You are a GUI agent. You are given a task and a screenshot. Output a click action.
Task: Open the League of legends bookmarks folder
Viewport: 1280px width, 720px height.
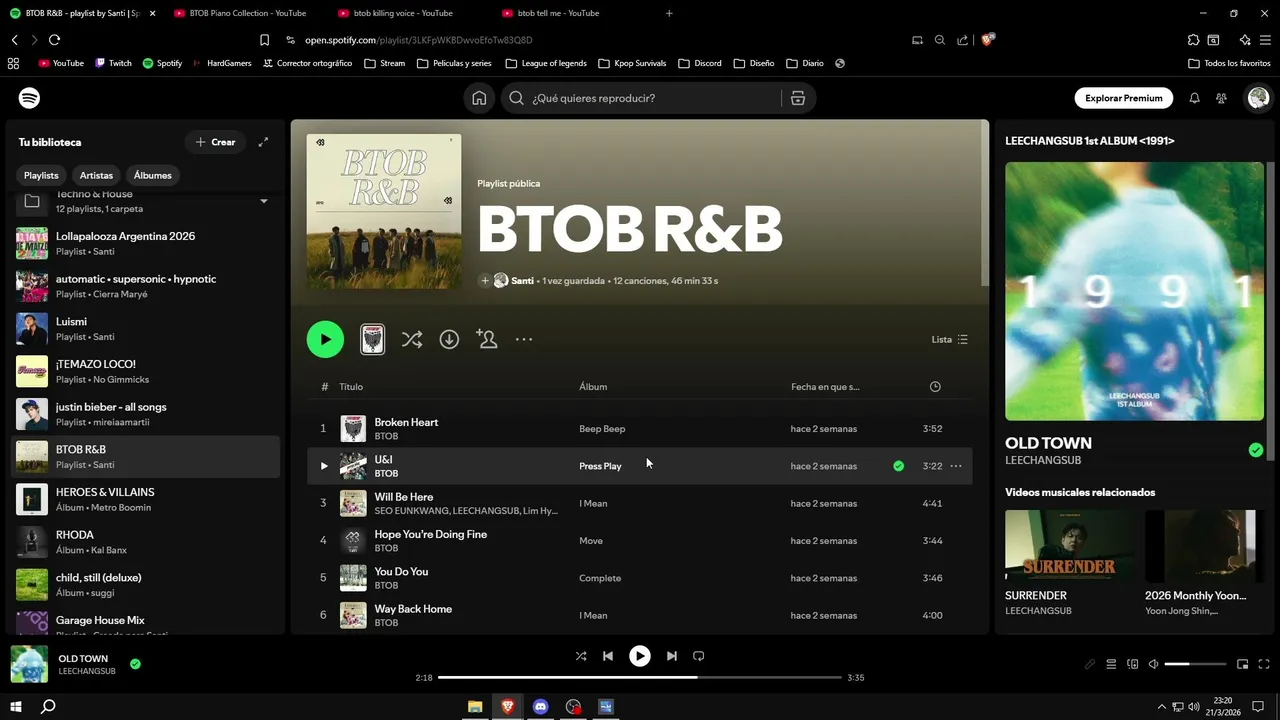[546, 63]
